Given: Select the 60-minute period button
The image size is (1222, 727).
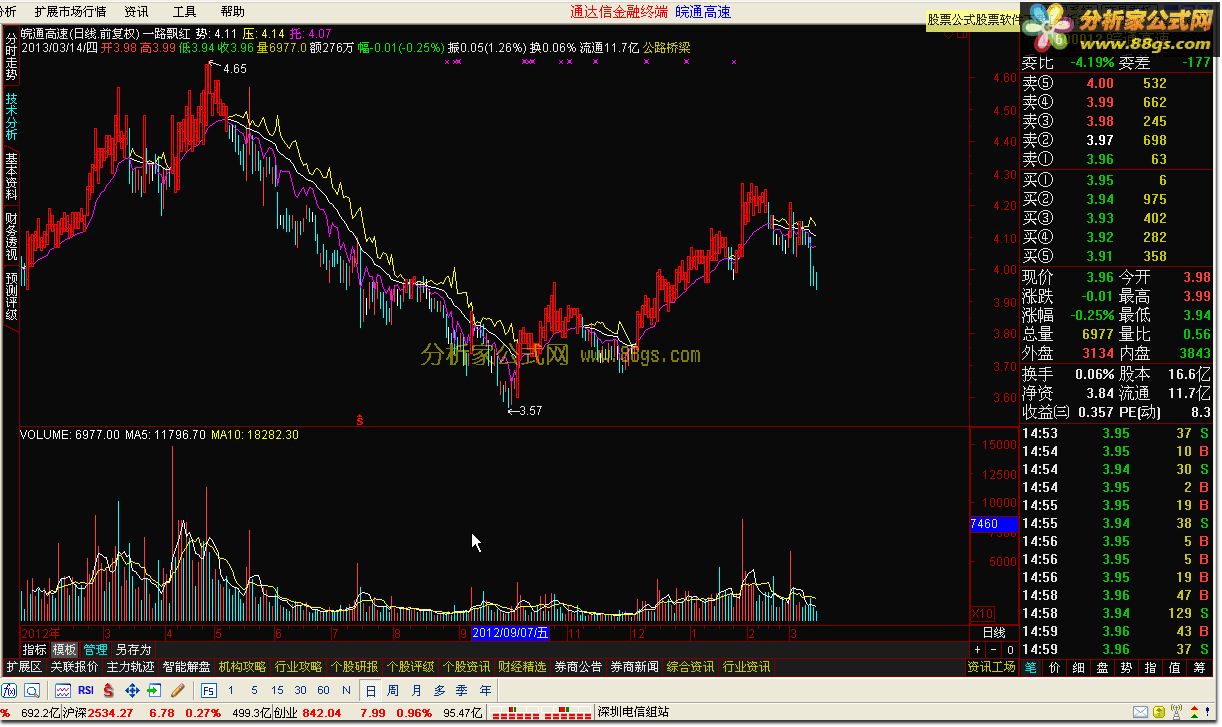Looking at the screenshot, I should pyautogui.click(x=323, y=690).
